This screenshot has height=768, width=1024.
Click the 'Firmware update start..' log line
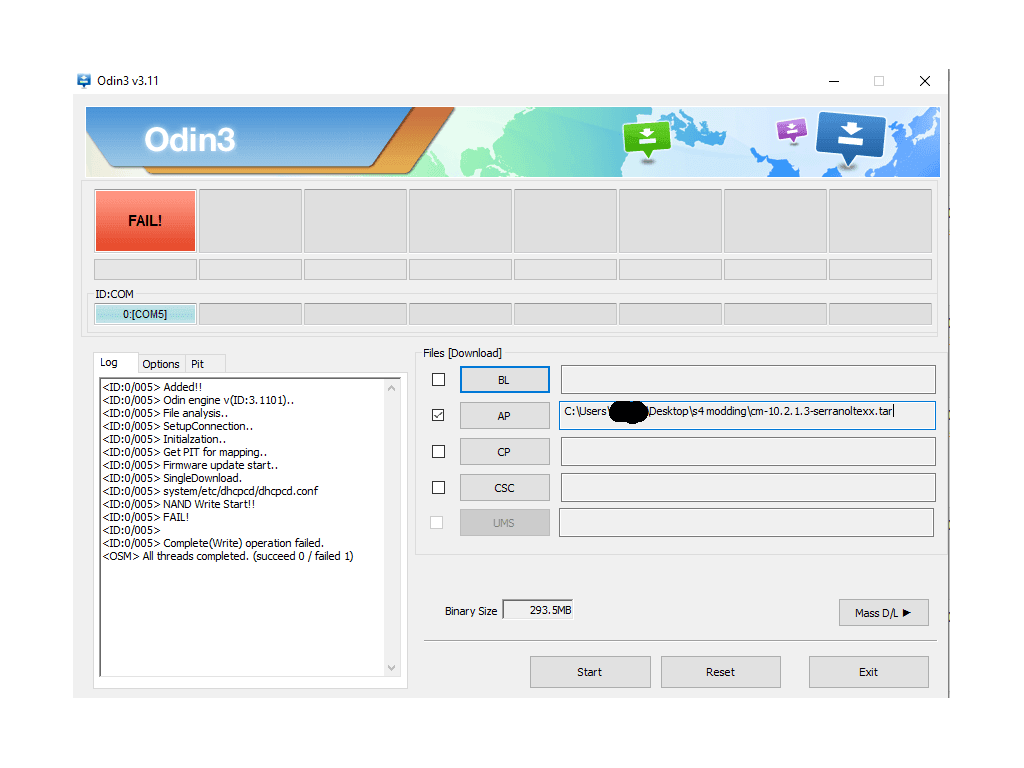[190, 465]
